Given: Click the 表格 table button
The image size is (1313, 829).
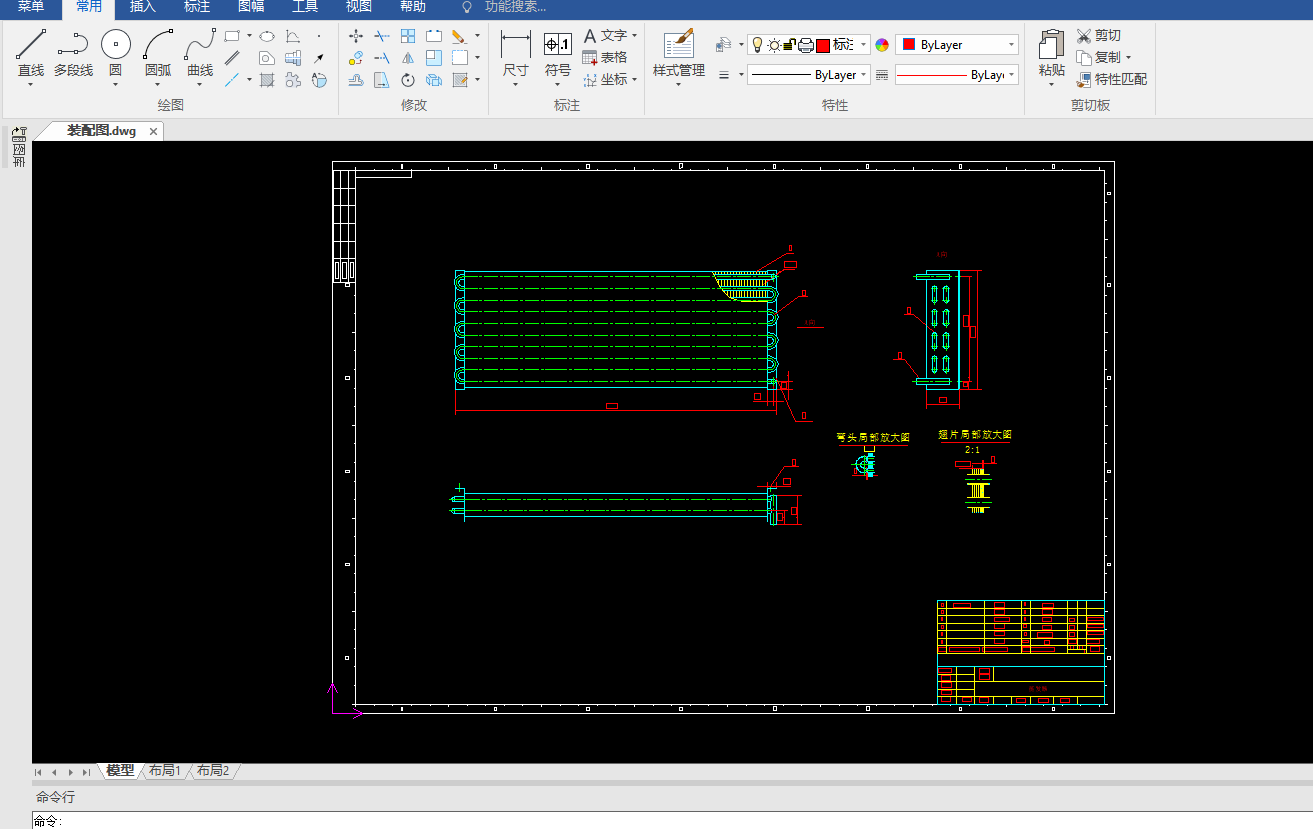Looking at the screenshot, I should click(605, 58).
